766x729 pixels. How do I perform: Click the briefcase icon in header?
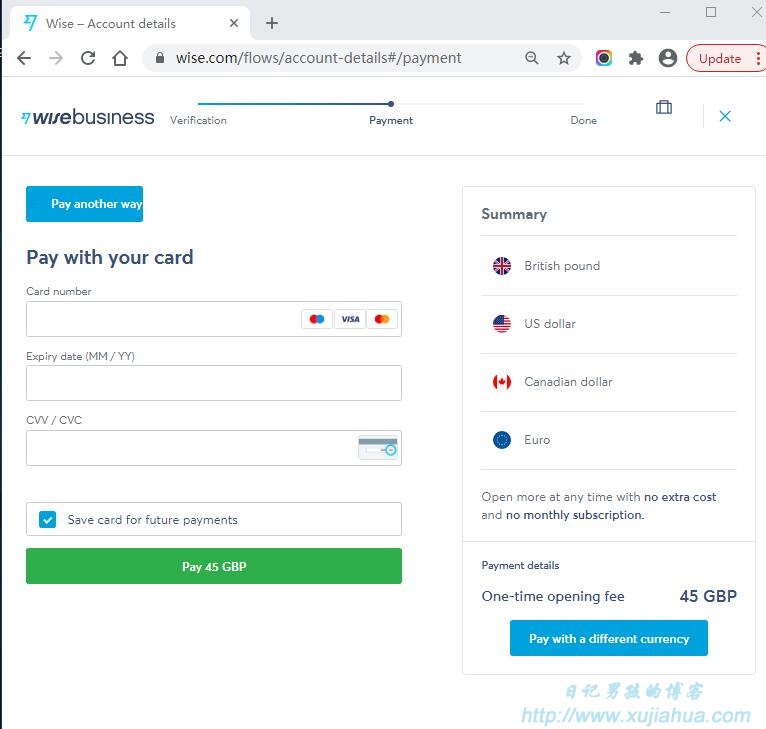click(663, 107)
